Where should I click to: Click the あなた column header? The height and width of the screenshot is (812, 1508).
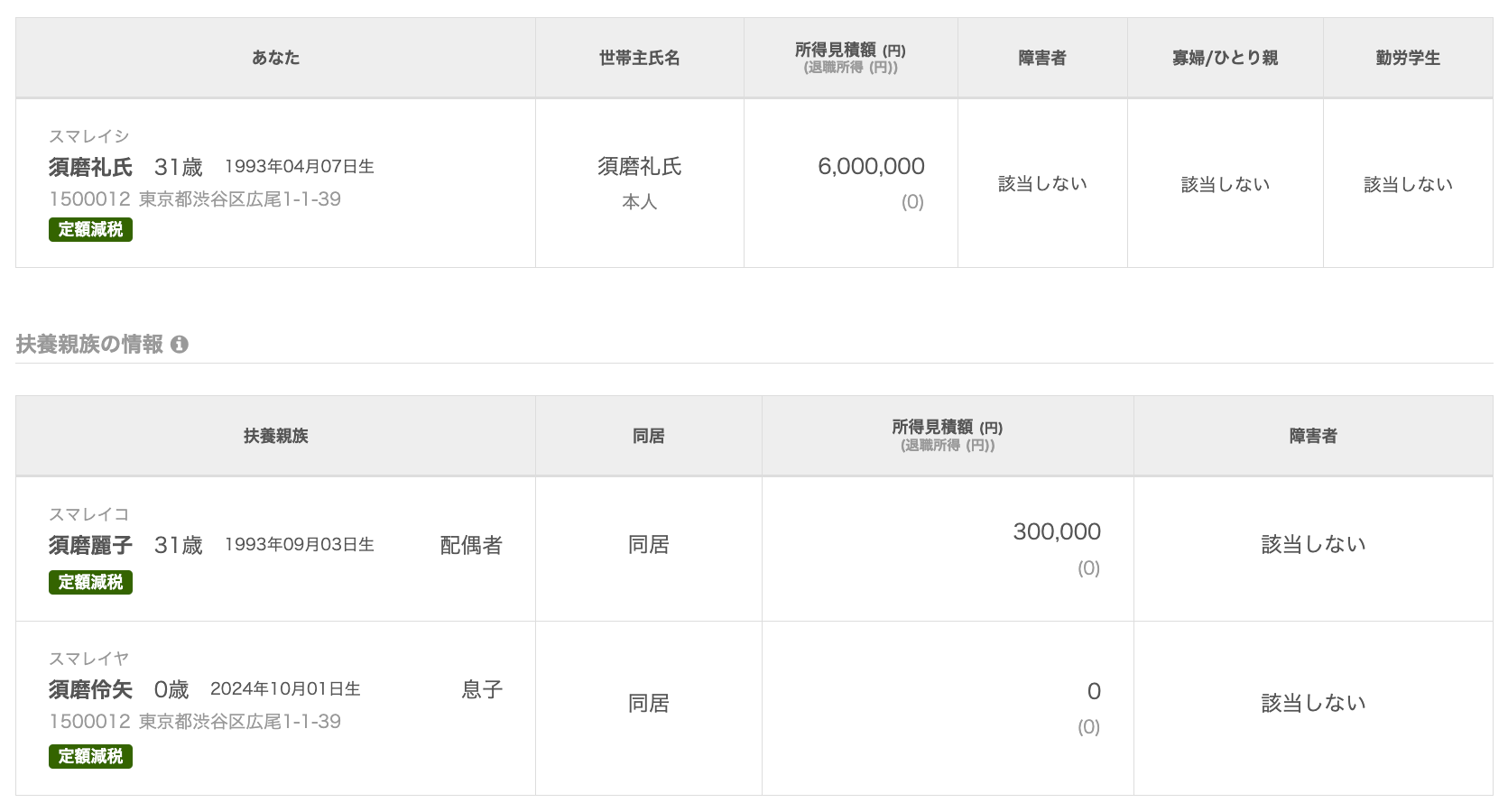point(275,58)
